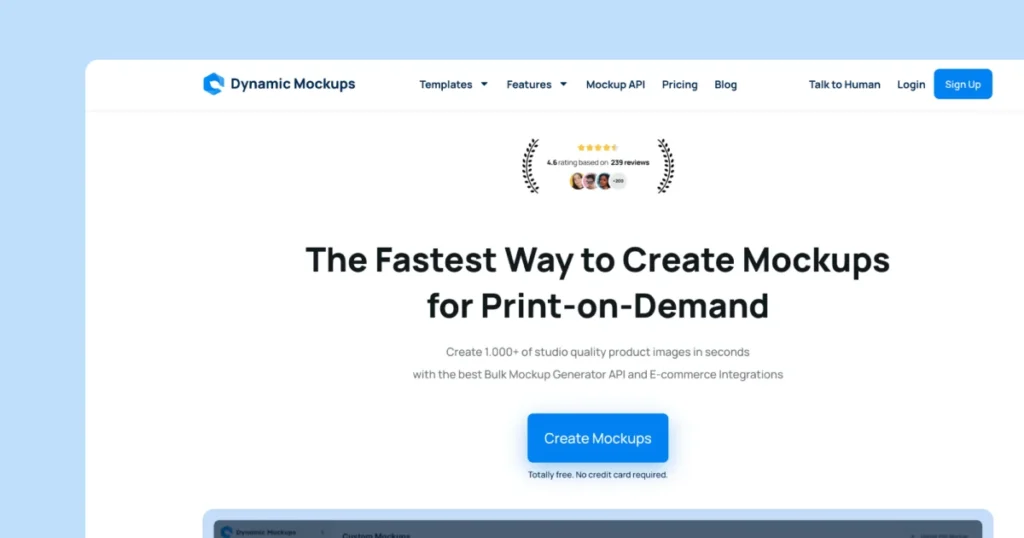Open the Dynamic Mockups home link text

click(293, 84)
